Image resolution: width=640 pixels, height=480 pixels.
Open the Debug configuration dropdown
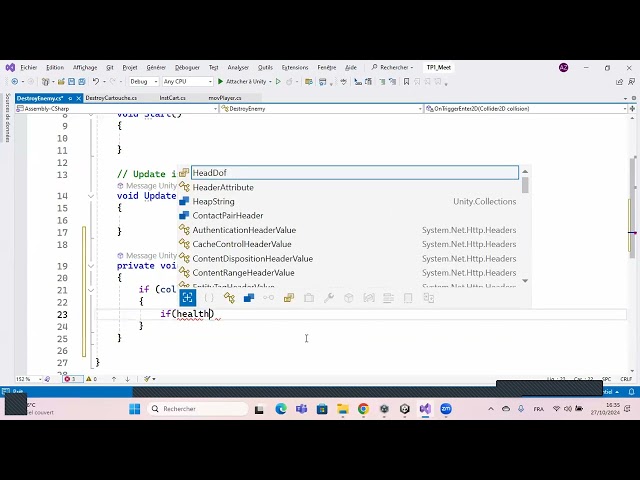(144, 82)
